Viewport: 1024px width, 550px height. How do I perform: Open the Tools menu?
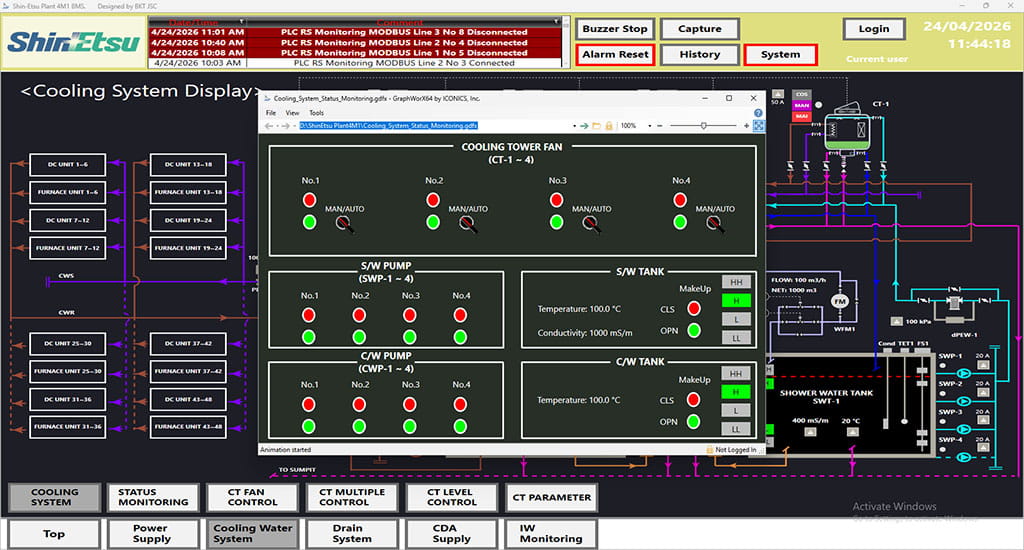(x=316, y=113)
